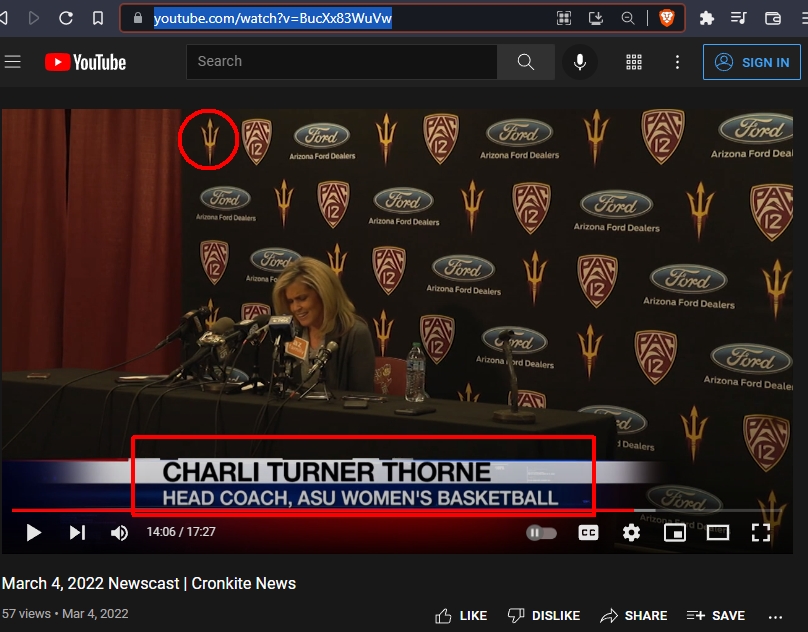This screenshot has width=808, height=632.
Task: Like the video
Action: pyautogui.click(x=461, y=616)
